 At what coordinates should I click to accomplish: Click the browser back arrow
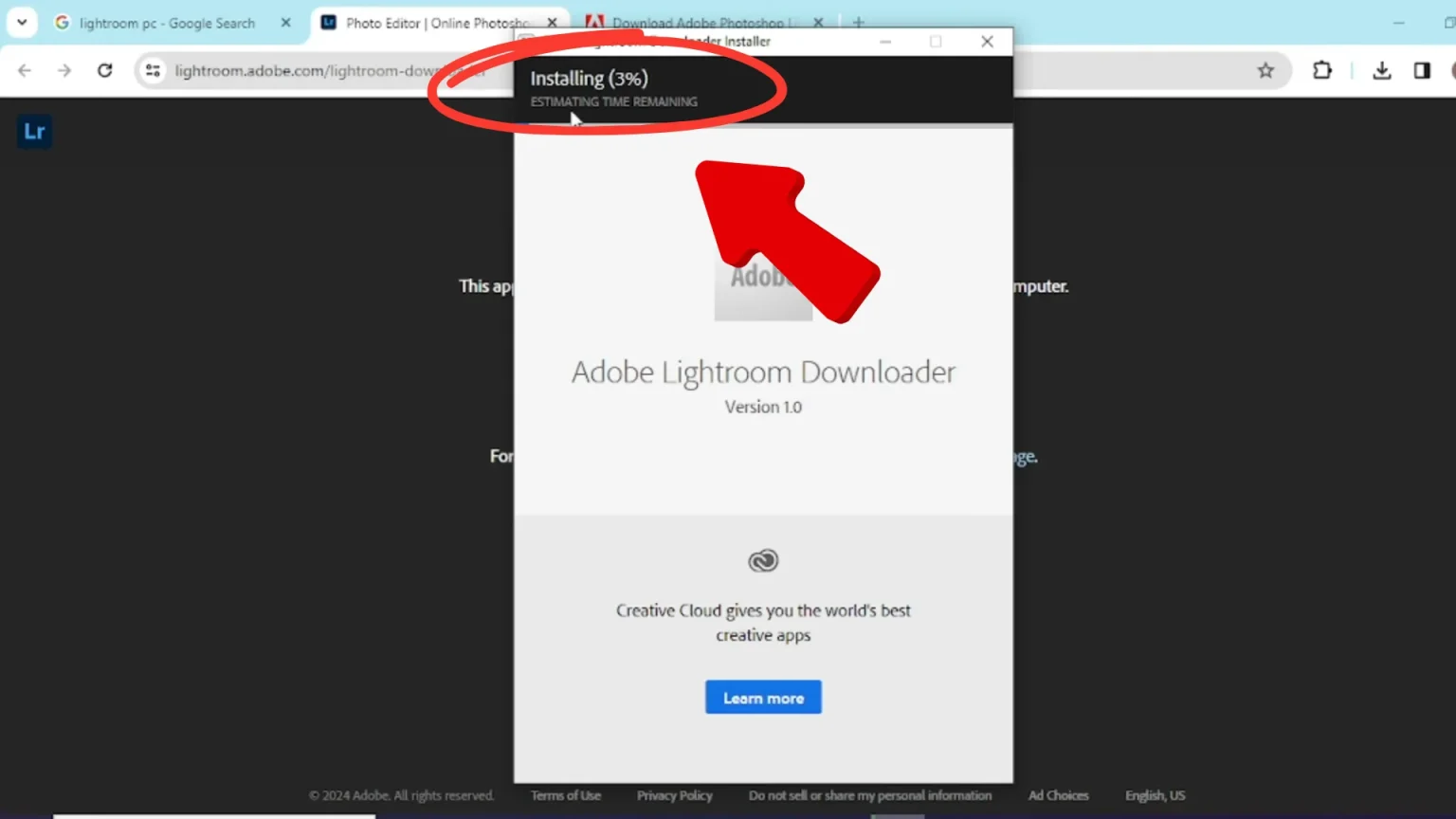[25, 70]
